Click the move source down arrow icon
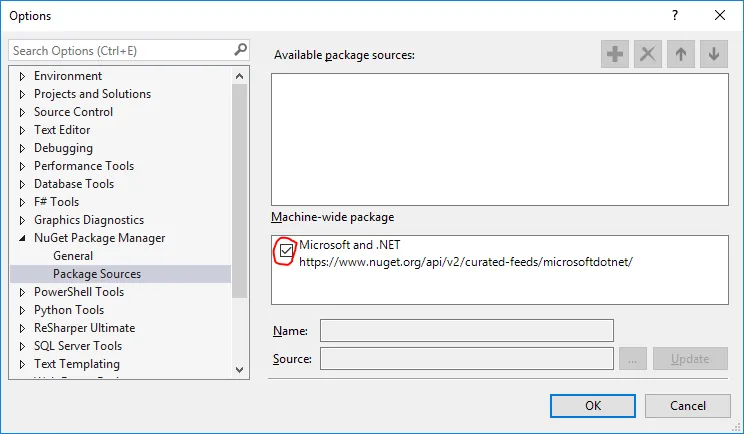This screenshot has height=434, width=744. coord(713,55)
